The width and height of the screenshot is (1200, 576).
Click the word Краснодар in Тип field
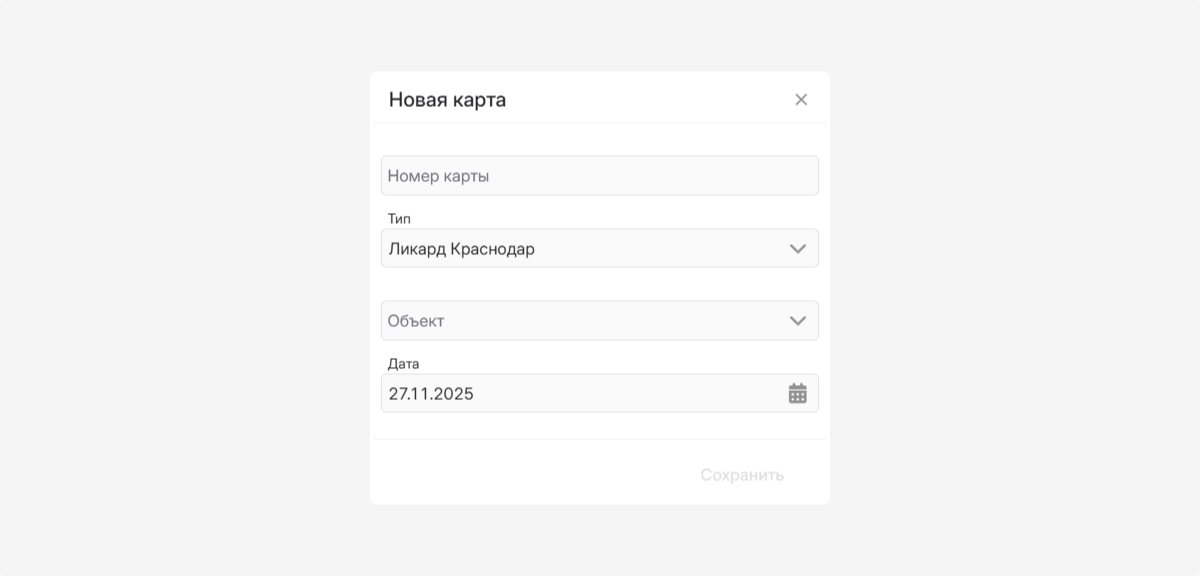tap(492, 249)
